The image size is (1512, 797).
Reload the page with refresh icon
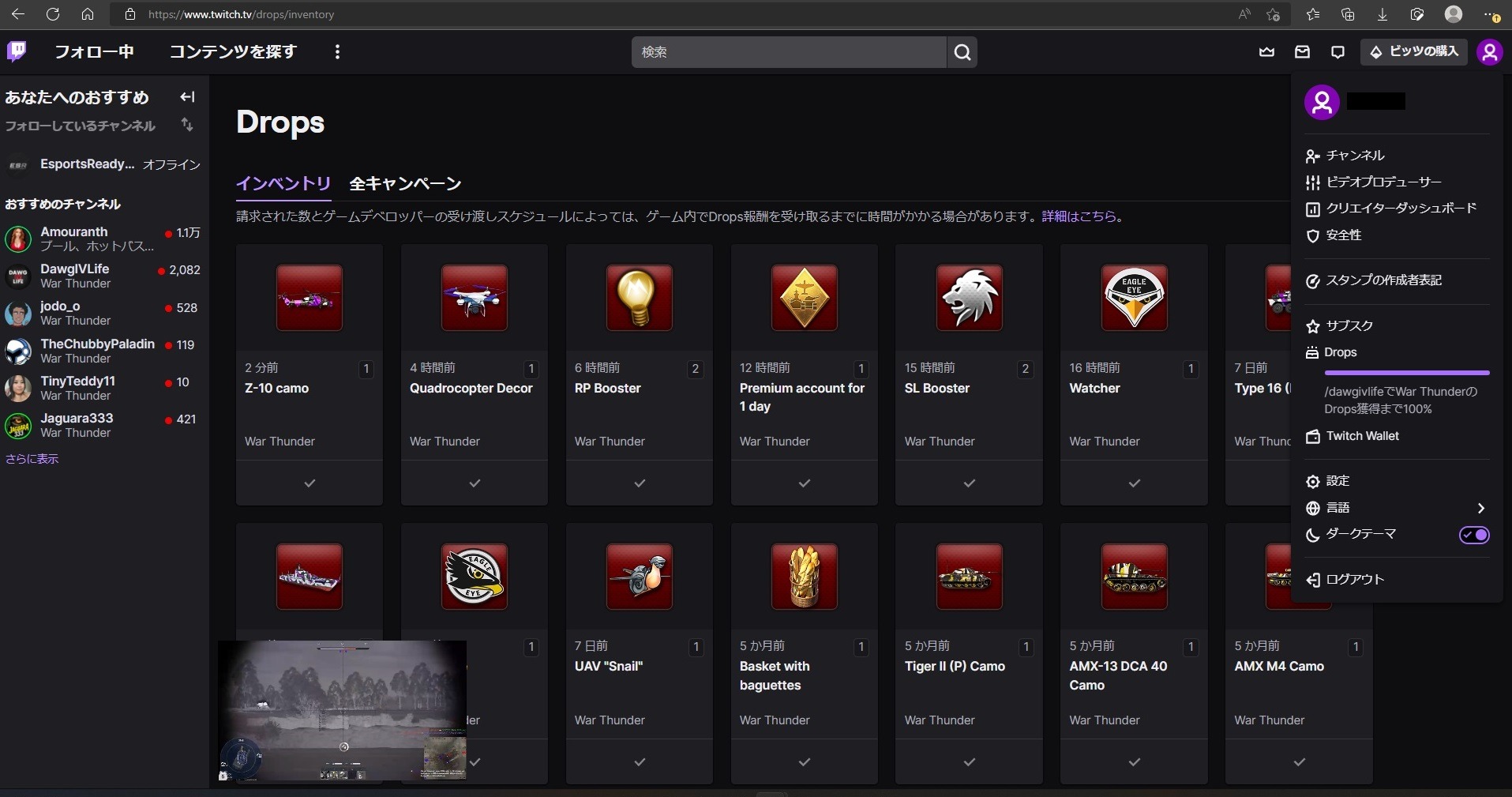click(53, 14)
